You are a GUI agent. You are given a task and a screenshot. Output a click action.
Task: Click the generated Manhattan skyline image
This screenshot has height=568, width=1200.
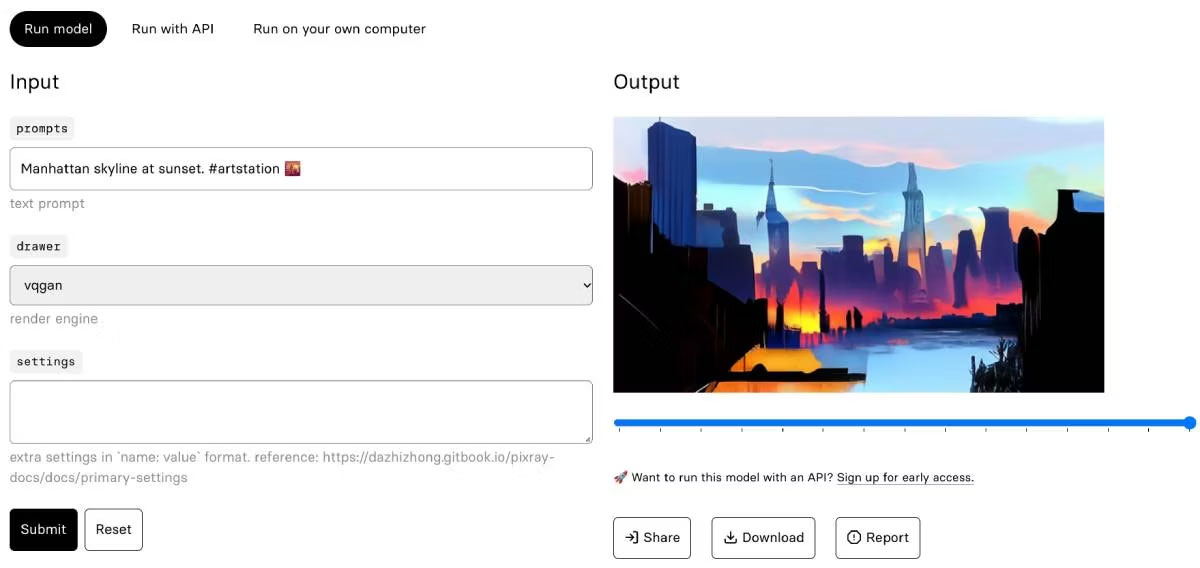click(858, 255)
